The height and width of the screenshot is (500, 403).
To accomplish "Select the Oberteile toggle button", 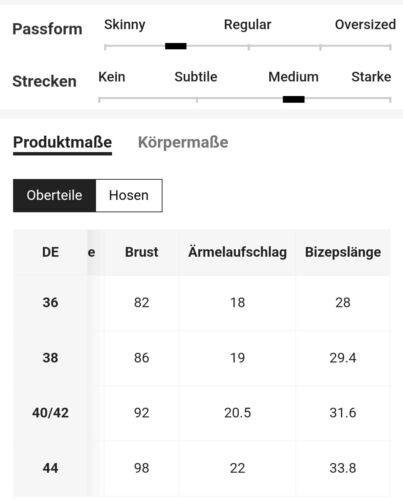I will (54, 195).
